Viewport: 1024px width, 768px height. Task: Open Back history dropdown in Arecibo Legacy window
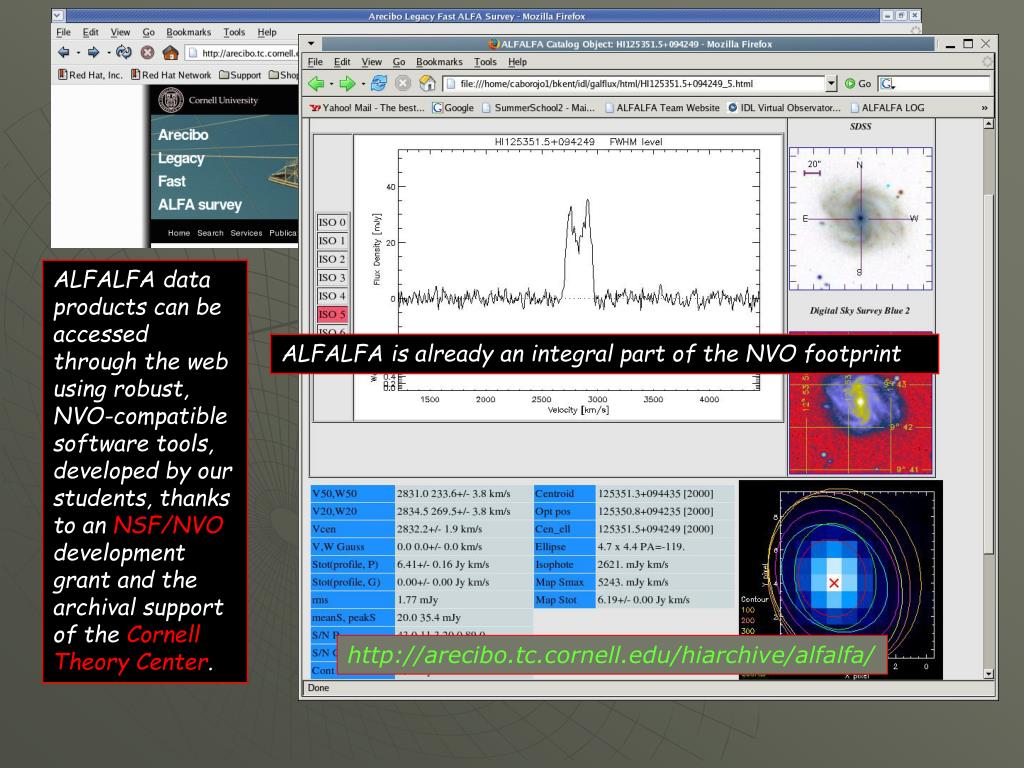(78, 53)
